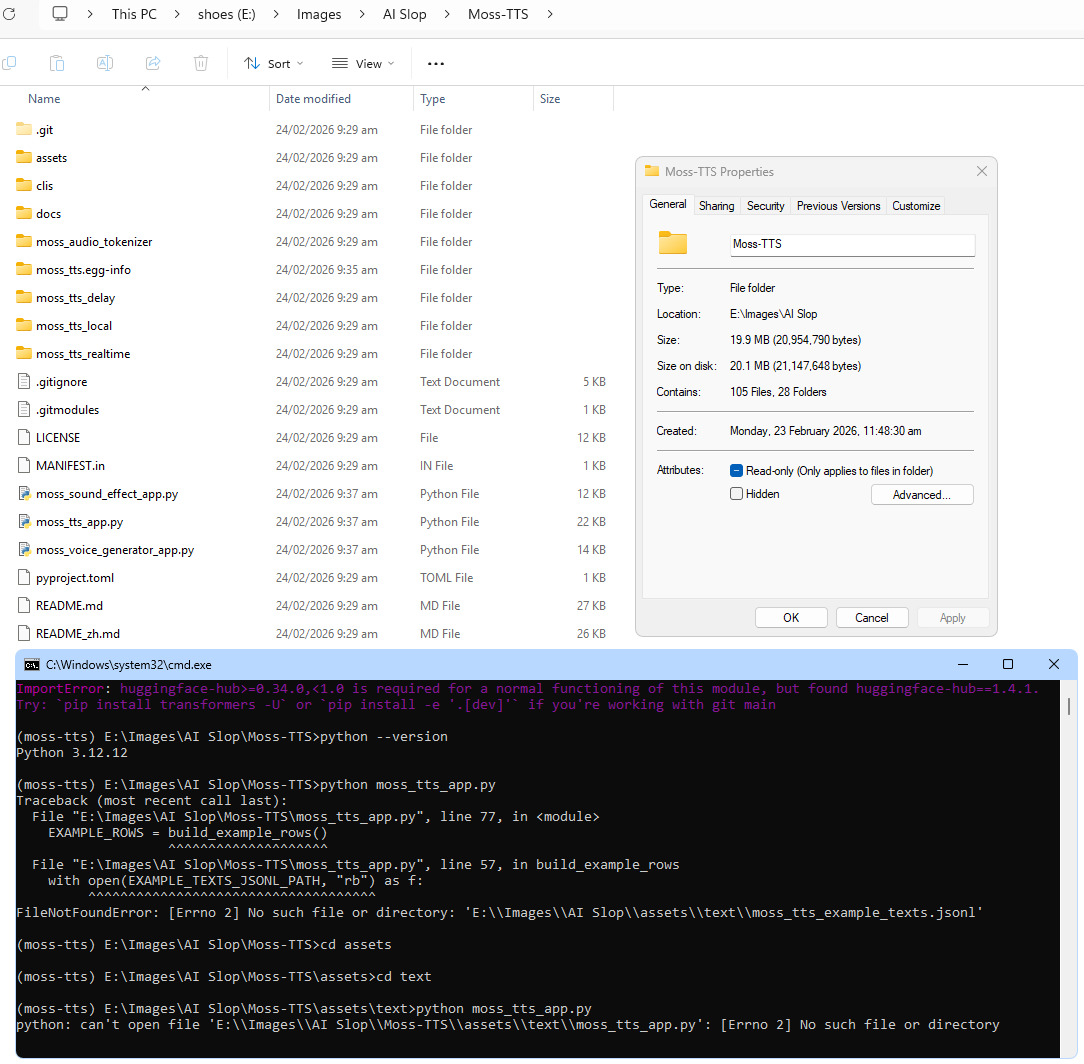This screenshot has height=1064, width=1084.
Task: Expand chevron after This PC in breadcrumb
Action: point(177,14)
